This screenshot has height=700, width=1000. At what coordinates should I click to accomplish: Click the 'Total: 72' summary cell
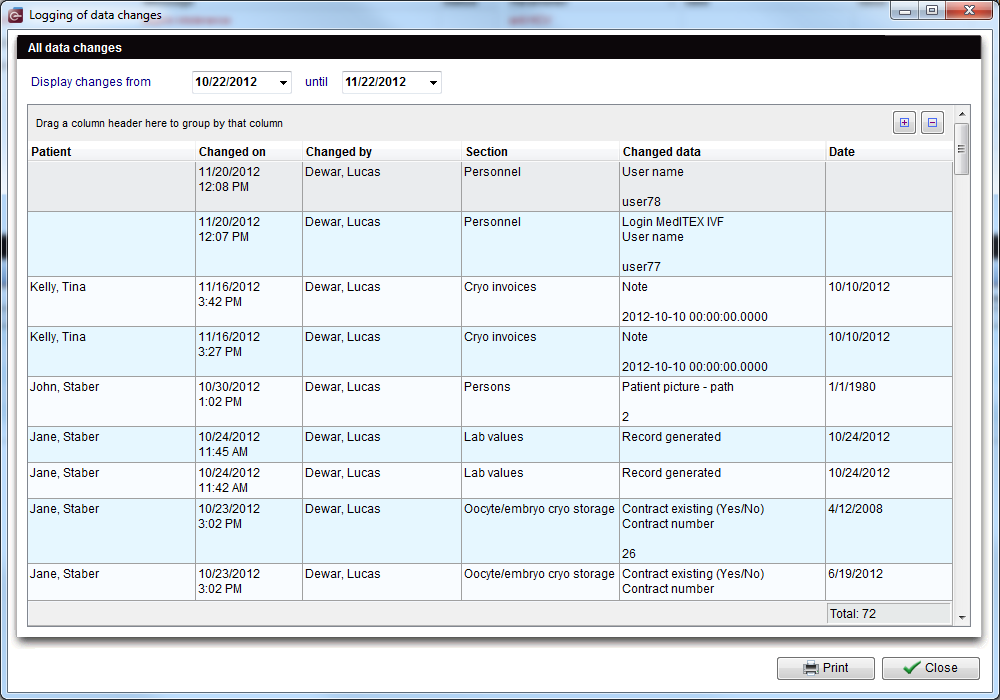pyautogui.click(x=888, y=613)
